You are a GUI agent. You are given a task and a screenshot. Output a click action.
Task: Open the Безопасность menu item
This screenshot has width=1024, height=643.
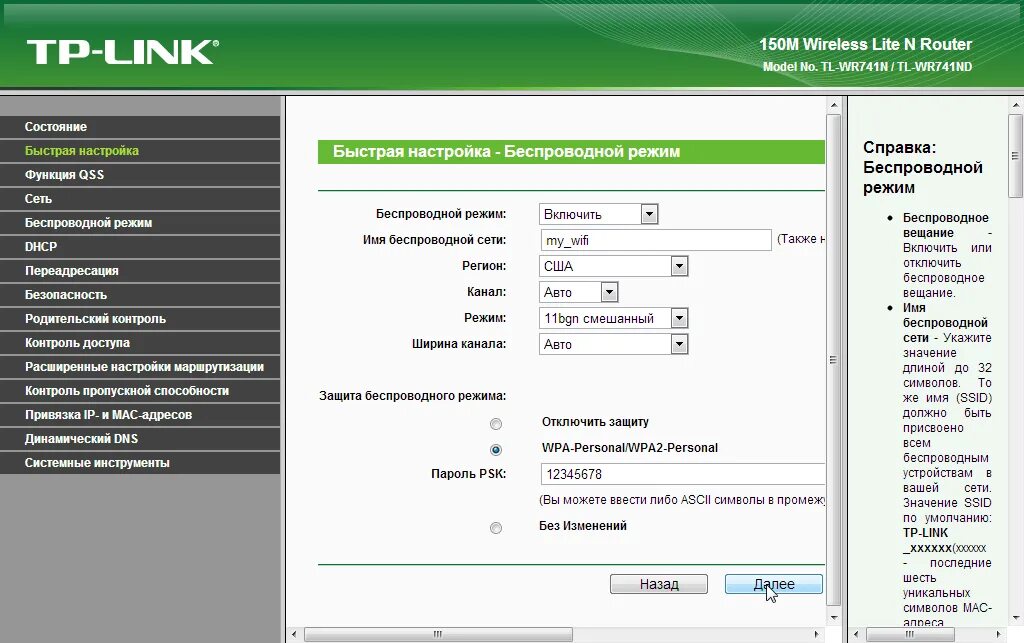tap(140, 294)
